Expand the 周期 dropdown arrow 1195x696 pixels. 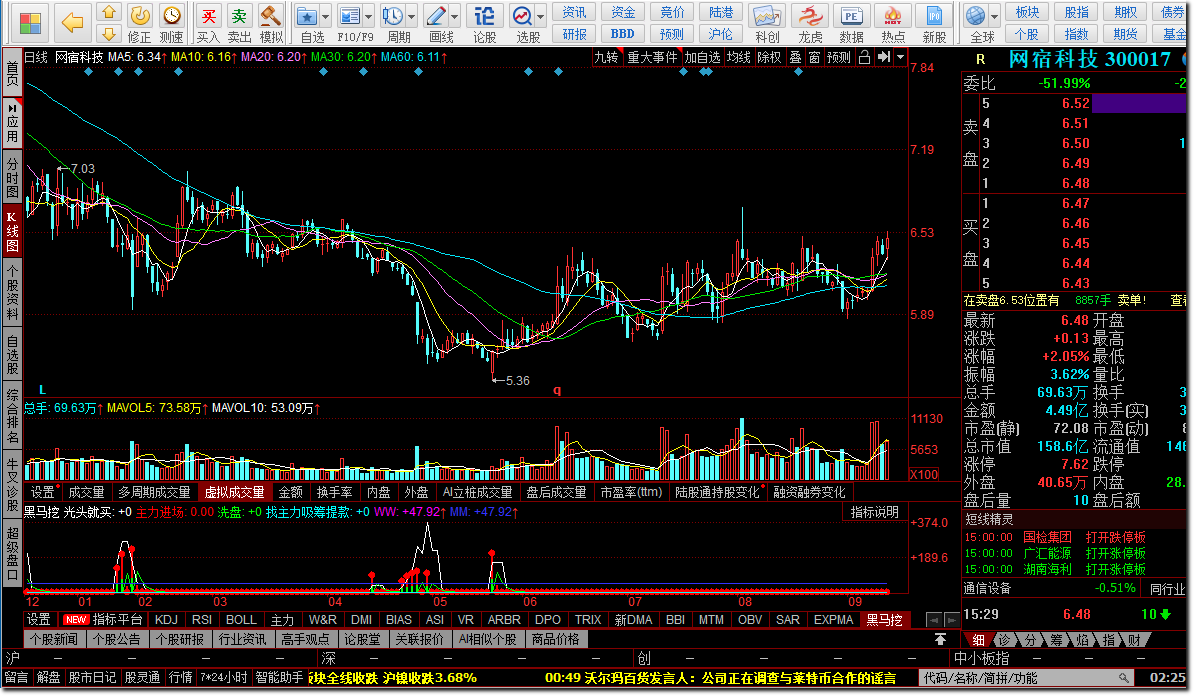coord(412,16)
